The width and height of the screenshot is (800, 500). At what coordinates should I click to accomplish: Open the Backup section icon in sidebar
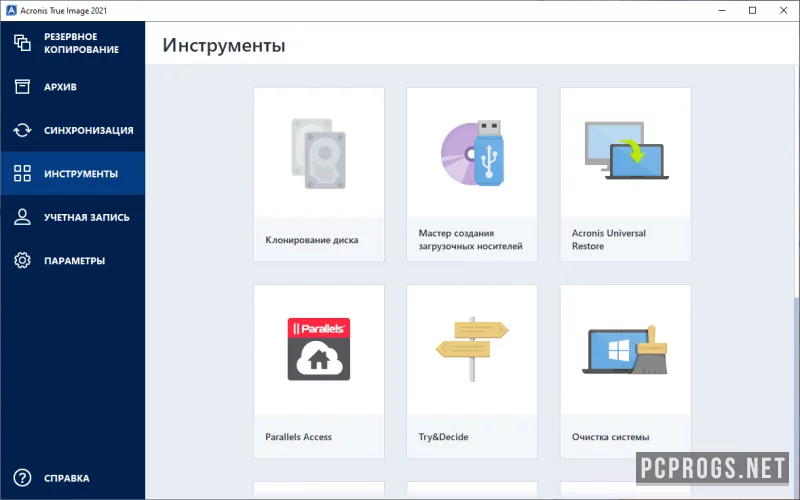pos(22,43)
